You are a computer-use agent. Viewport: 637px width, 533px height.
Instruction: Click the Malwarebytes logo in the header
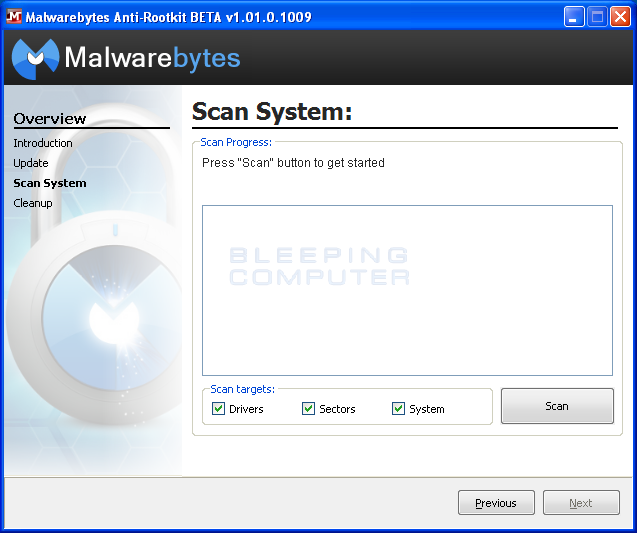(126, 58)
